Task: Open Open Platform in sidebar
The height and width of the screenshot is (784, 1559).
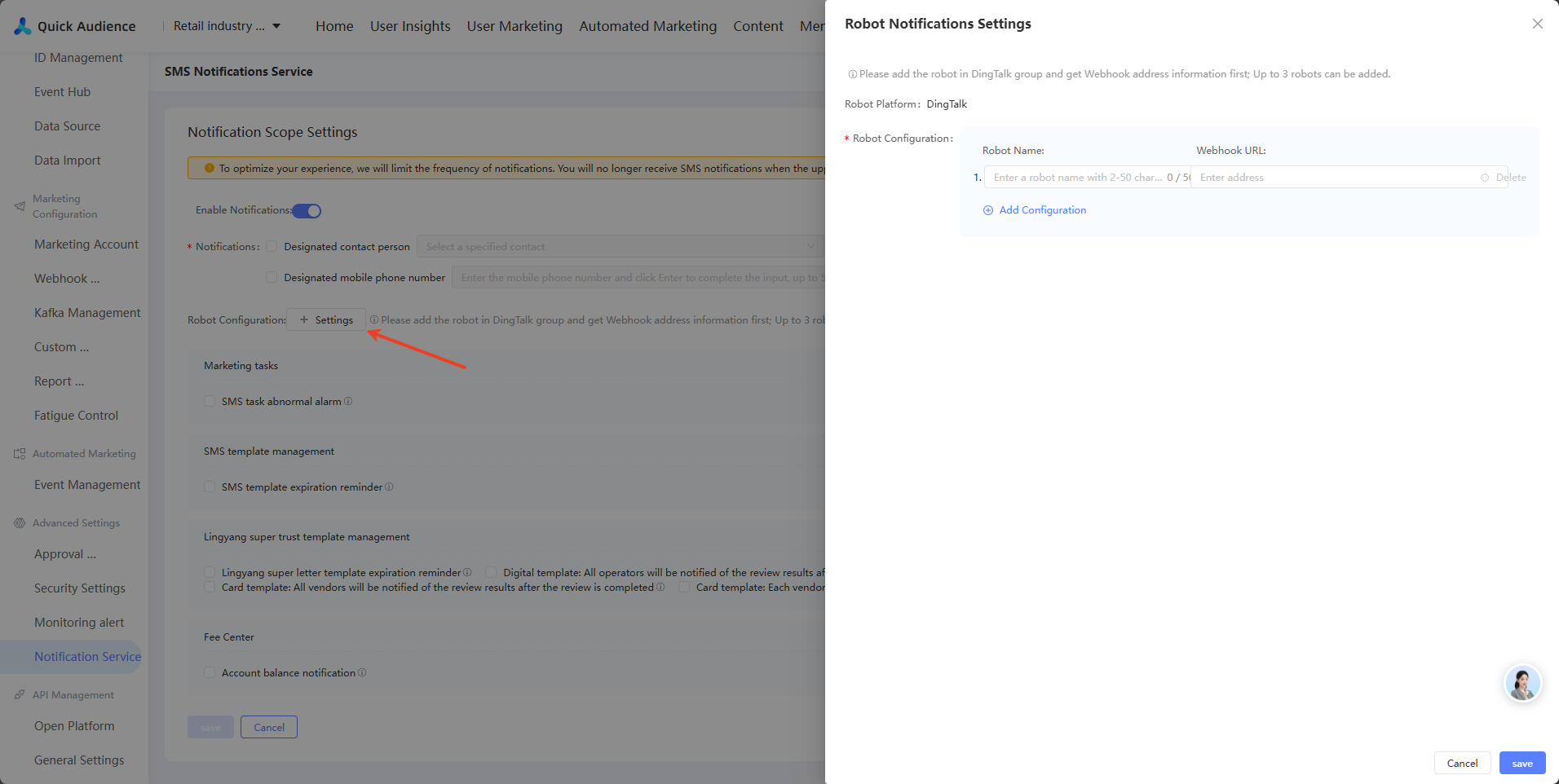Action: pyautogui.click(x=74, y=726)
